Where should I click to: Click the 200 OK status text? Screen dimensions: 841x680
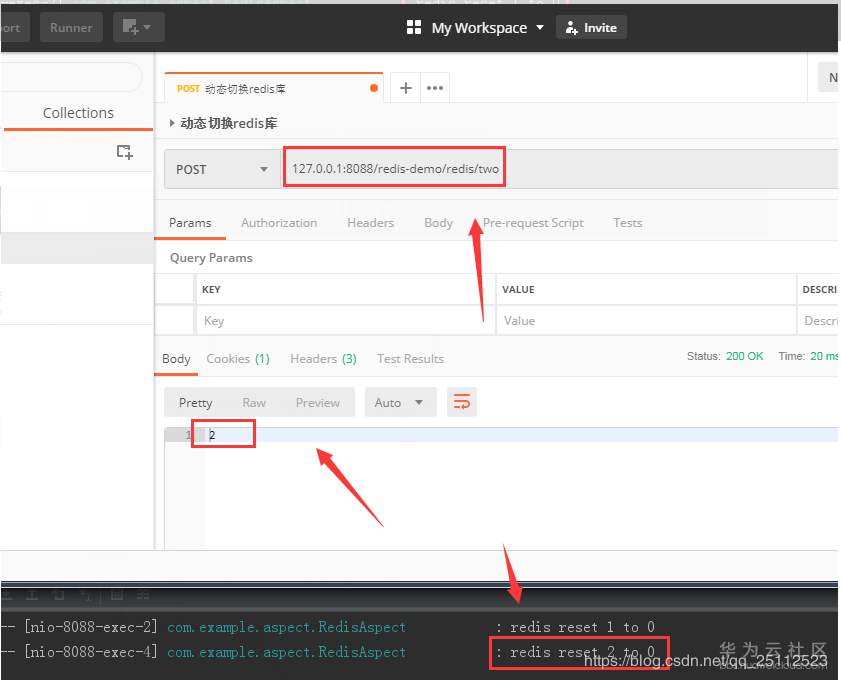pyautogui.click(x=744, y=356)
